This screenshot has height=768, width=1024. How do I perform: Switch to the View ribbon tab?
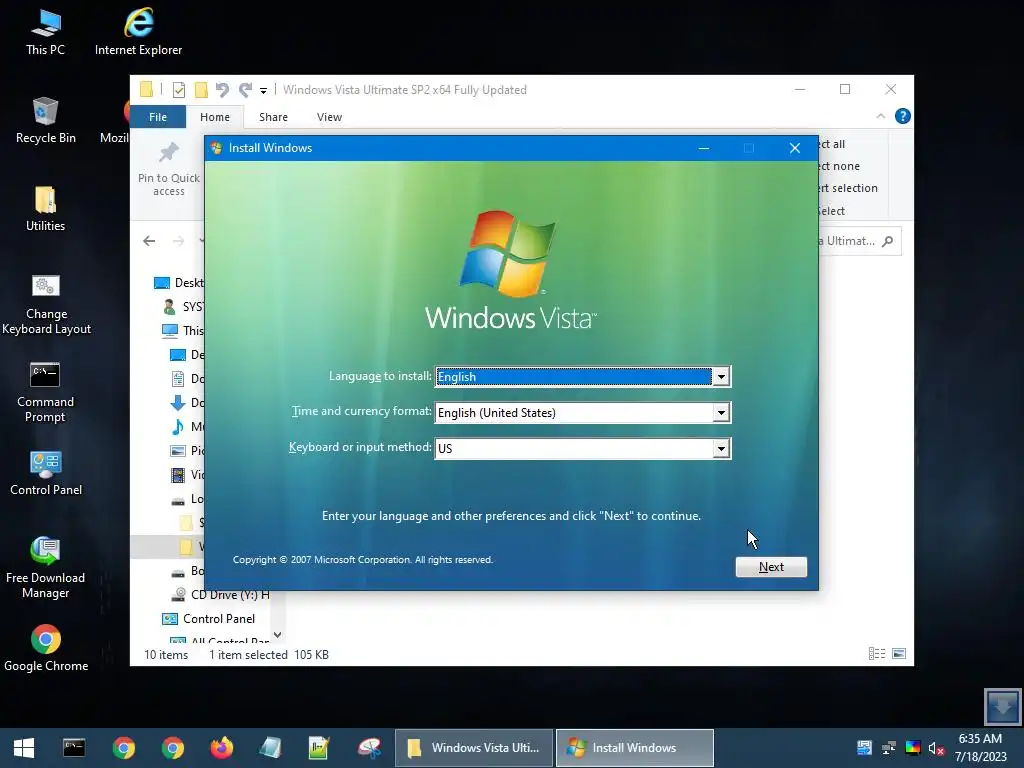tap(329, 117)
